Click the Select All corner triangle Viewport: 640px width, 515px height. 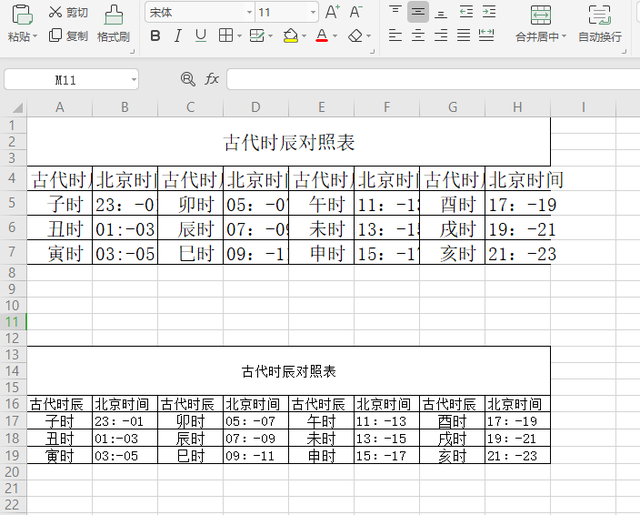tap(17, 108)
